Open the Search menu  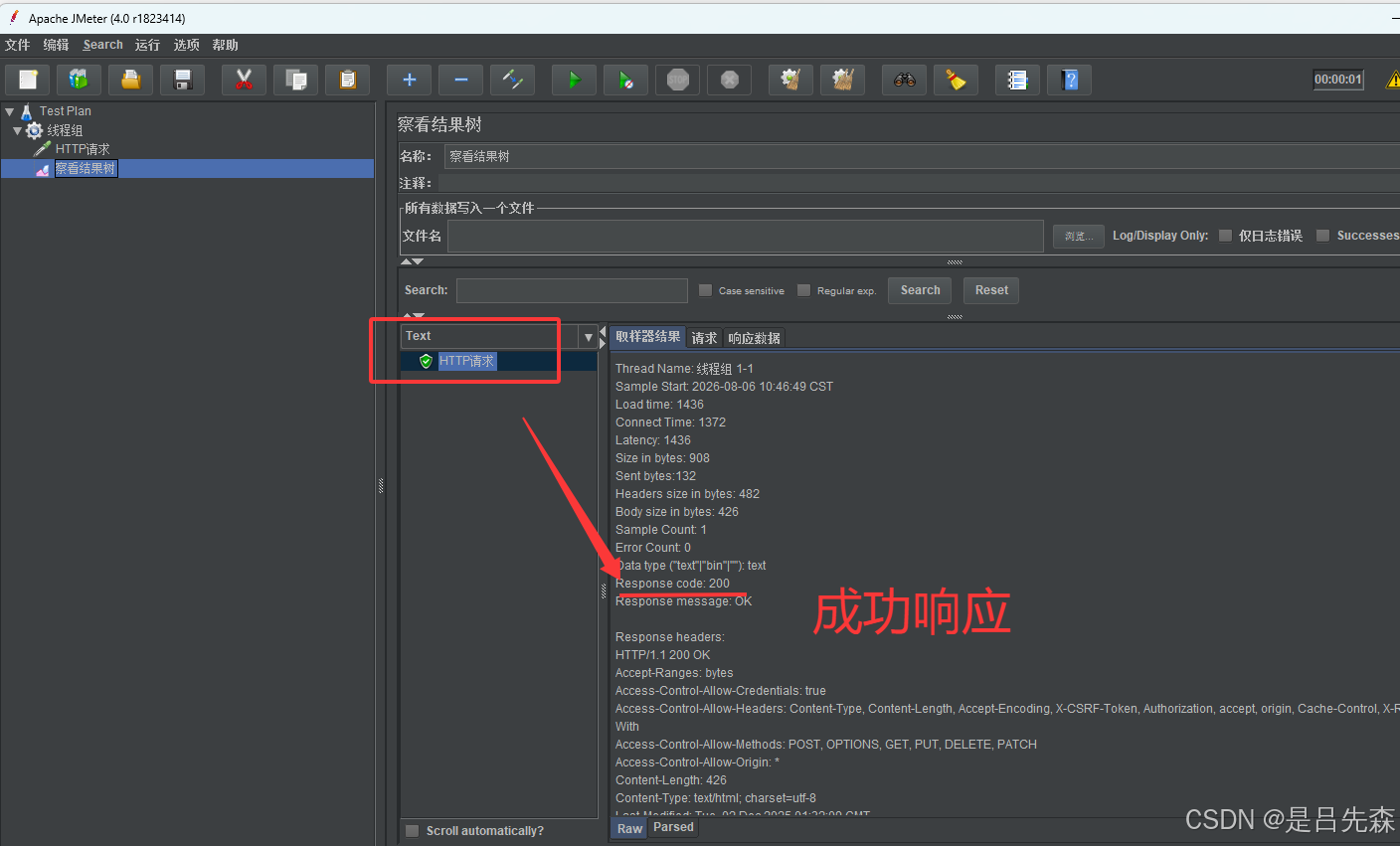[x=103, y=45]
